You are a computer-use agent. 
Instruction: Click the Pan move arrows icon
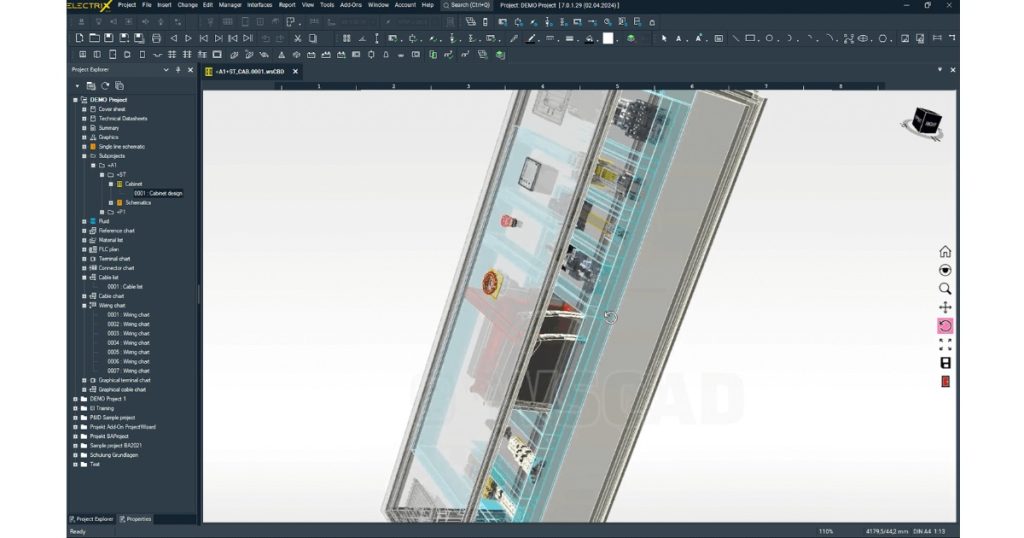coord(945,307)
